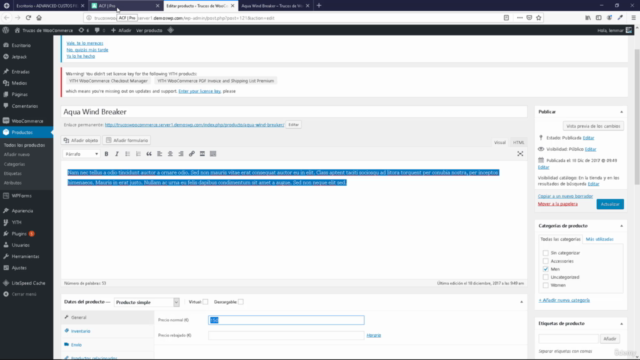Open updates indicator in admin bar

84,30
